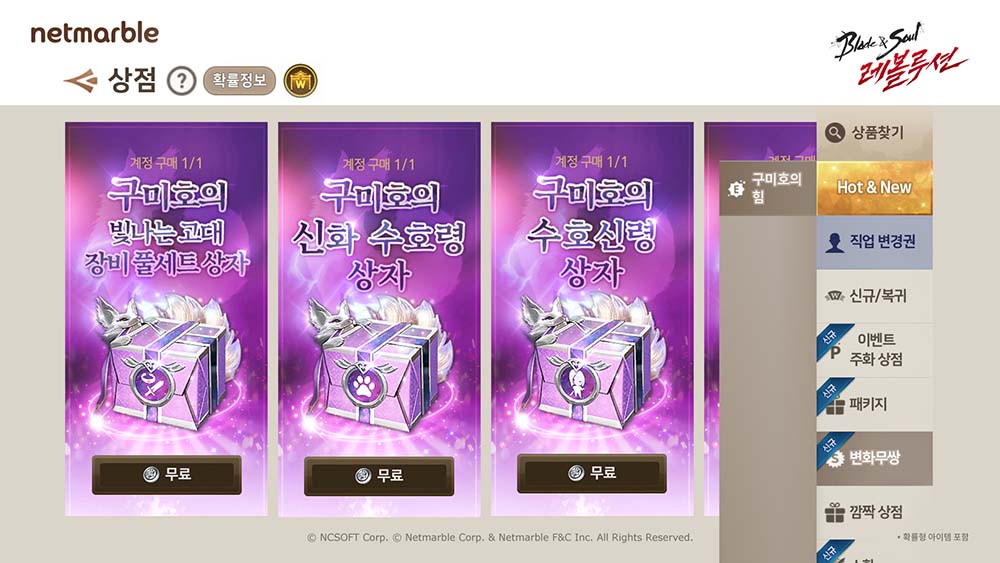Select the 변화무쌍 category tab

pos(874,458)
